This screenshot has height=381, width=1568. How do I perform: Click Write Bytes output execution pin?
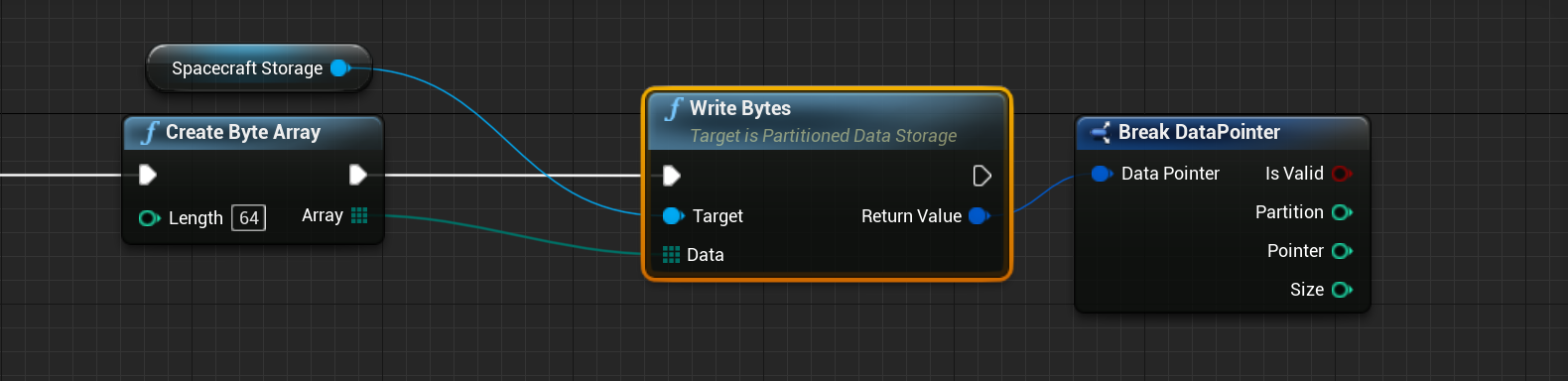pos(981,176)
